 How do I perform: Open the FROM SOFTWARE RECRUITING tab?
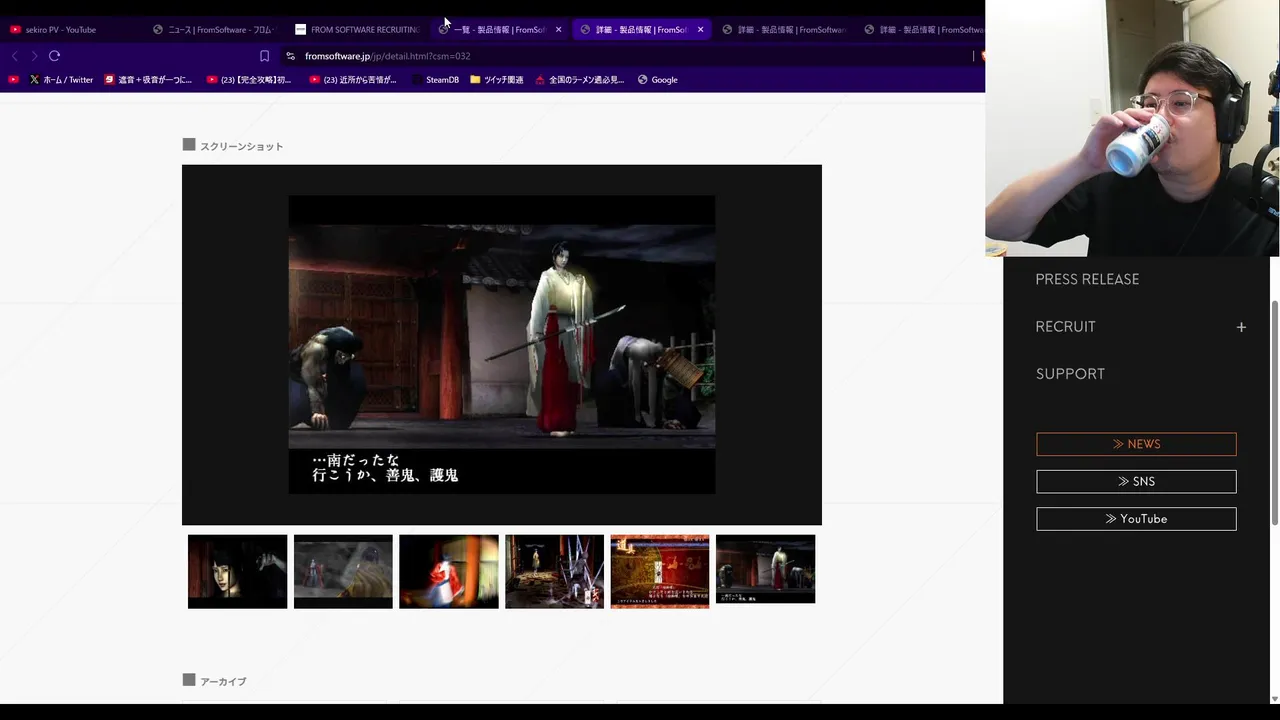(358, 30)
